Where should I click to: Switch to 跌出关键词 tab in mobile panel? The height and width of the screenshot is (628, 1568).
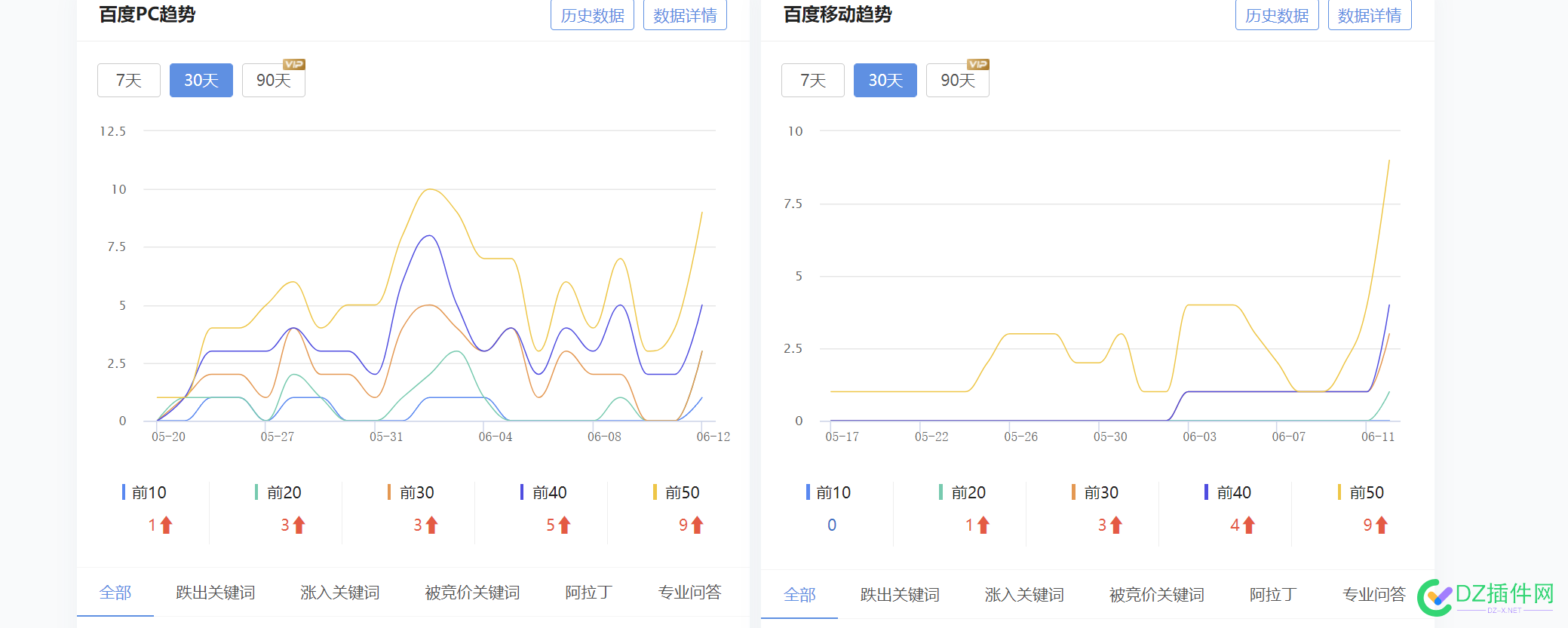(x=901, y=595)
